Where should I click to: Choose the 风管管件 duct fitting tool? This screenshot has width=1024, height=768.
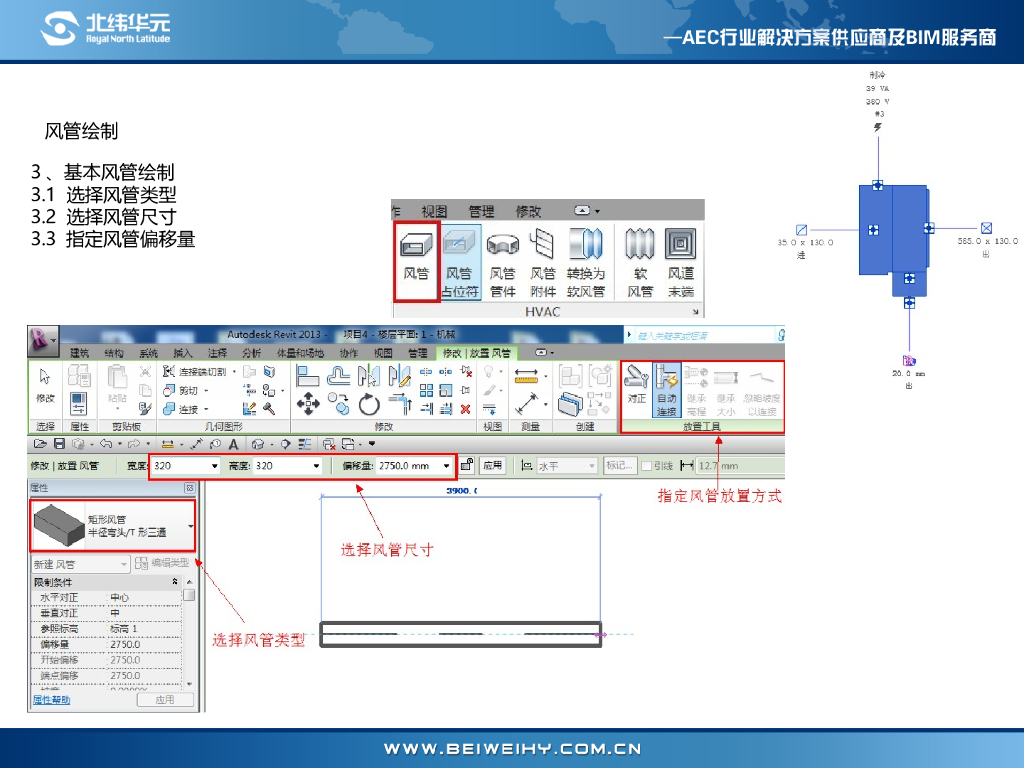coord(502,262)
